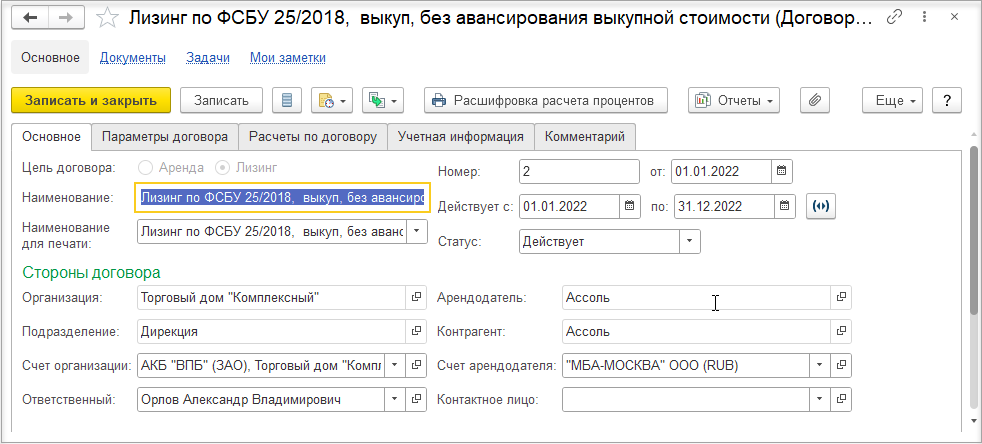Open the Документы link
The width and height of the screenshot is (982, 444).
pyautogui.click(x=133, y=58)
